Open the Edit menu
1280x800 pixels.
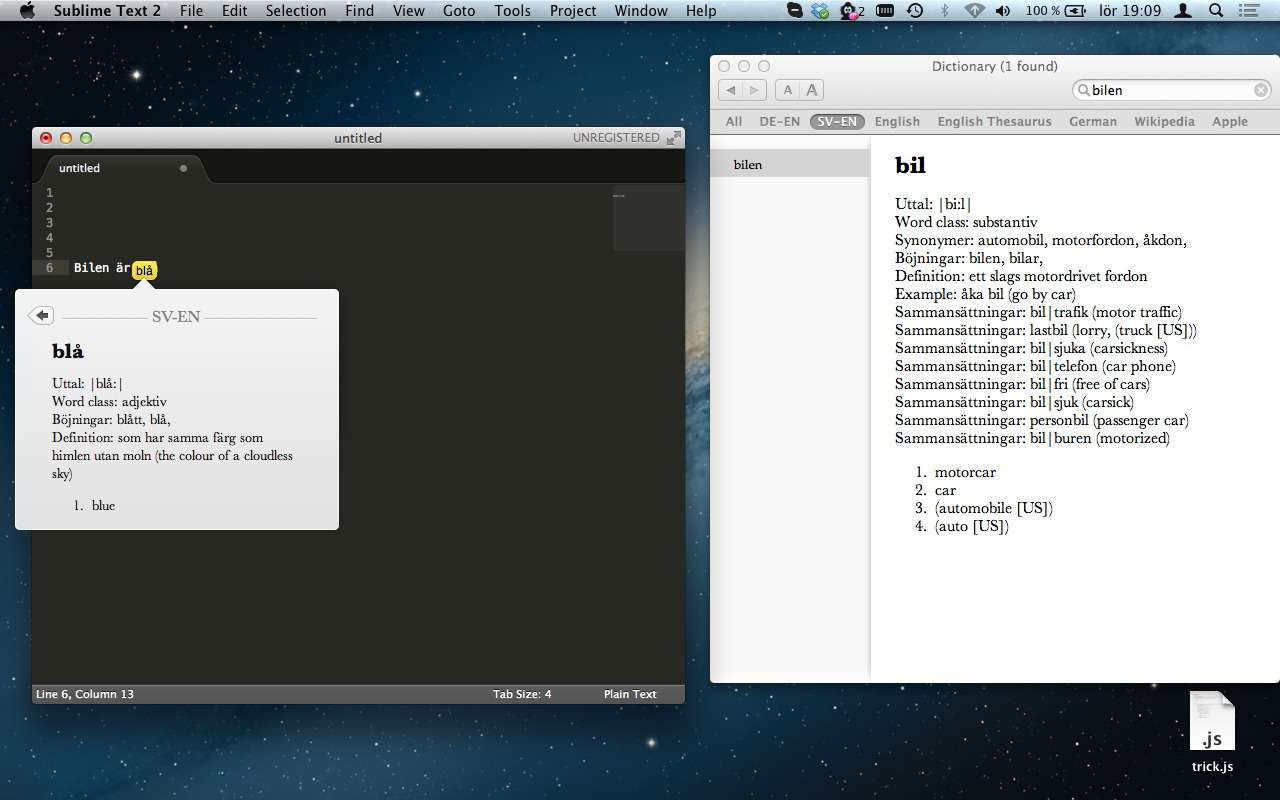click(235, 10)
